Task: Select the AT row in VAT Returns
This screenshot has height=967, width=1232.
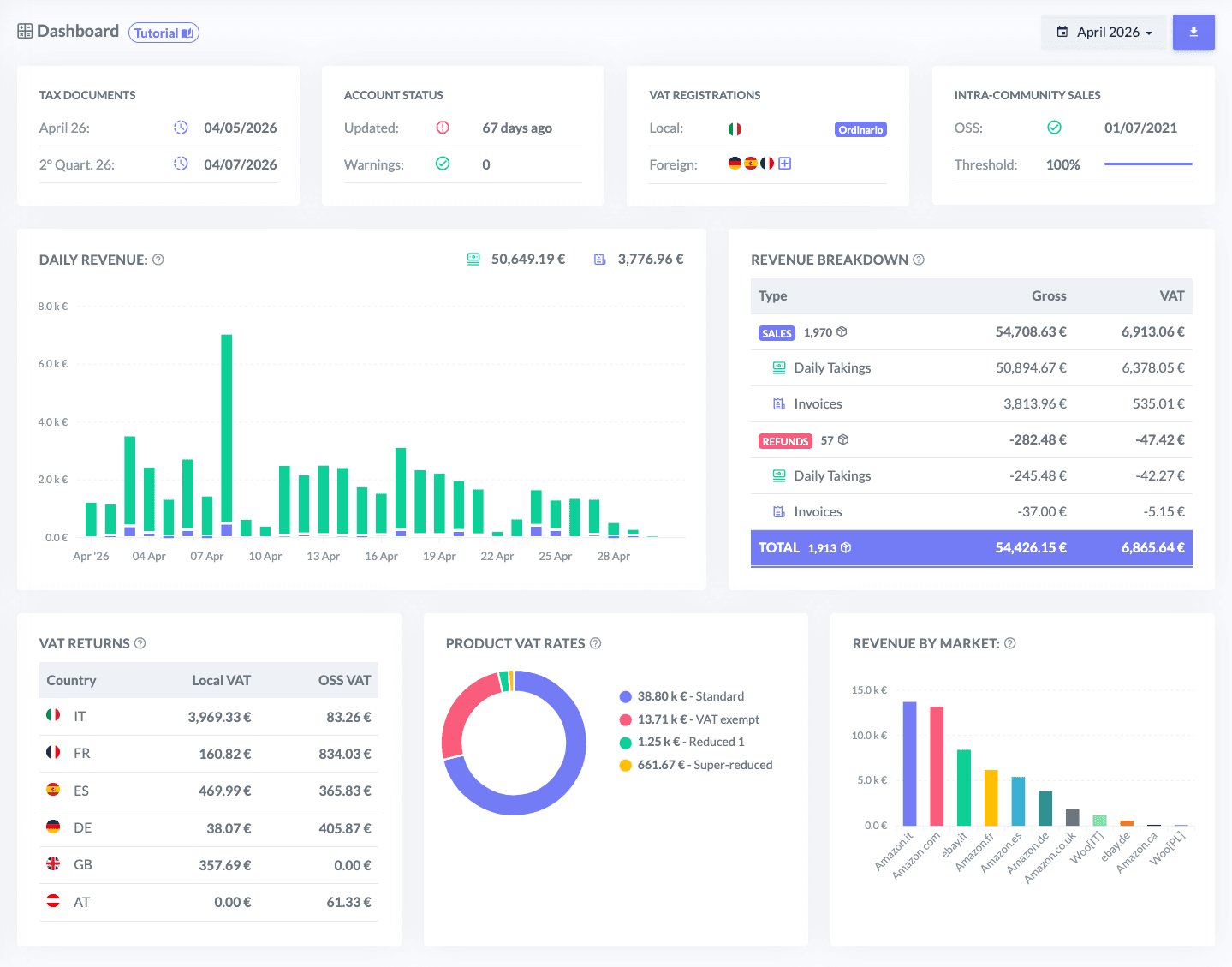Action: [x=209, y=903]
